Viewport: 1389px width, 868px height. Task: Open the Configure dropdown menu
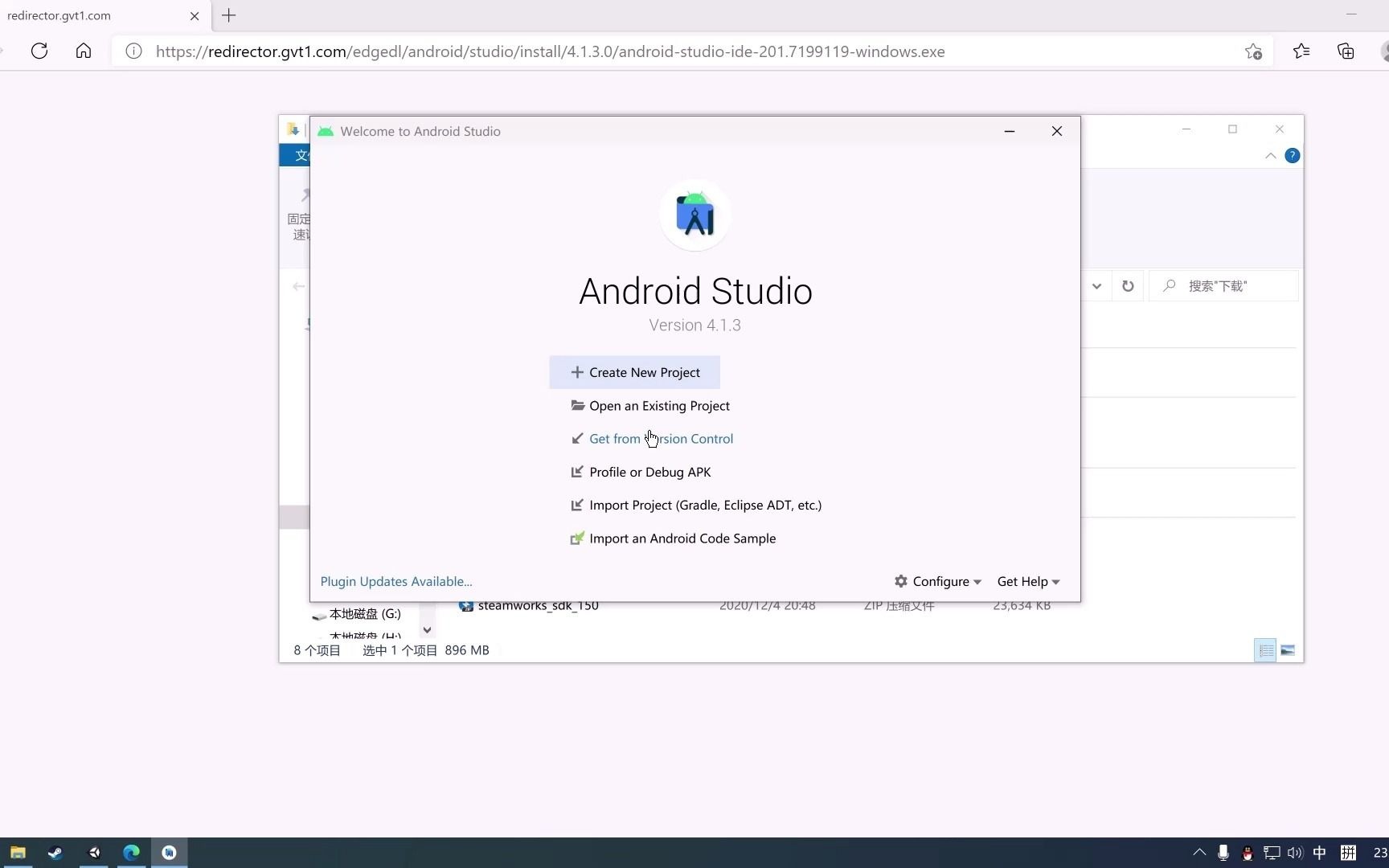(938, 581)
